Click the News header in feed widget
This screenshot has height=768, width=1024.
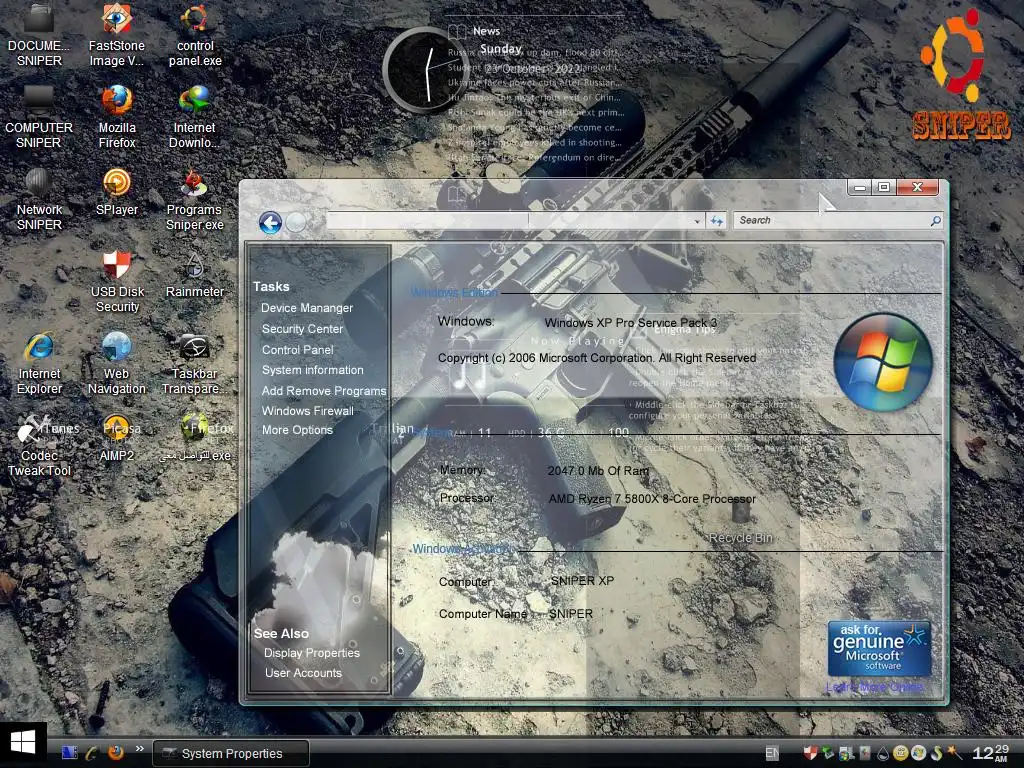(486, 31)
